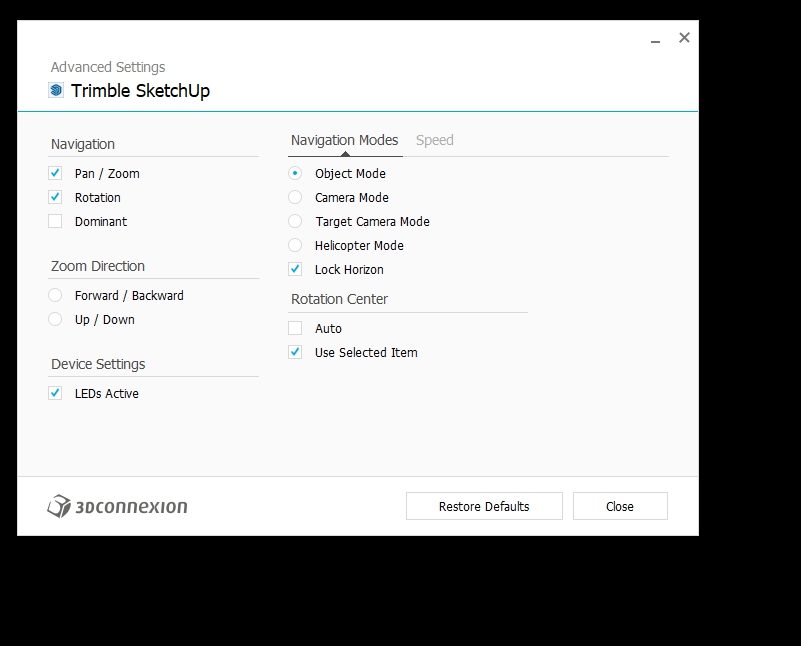
Task: Click the Close button
Action: coord(620,506)
